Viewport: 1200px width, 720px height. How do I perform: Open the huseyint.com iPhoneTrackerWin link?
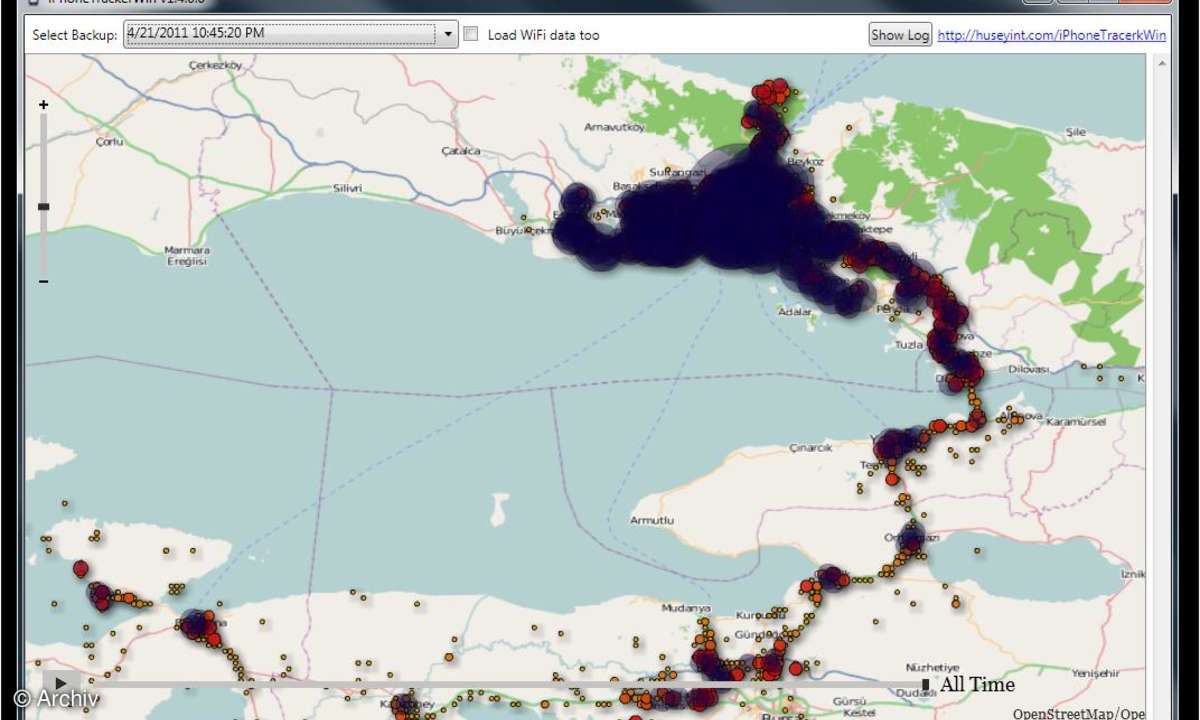tap(1052, 35)
